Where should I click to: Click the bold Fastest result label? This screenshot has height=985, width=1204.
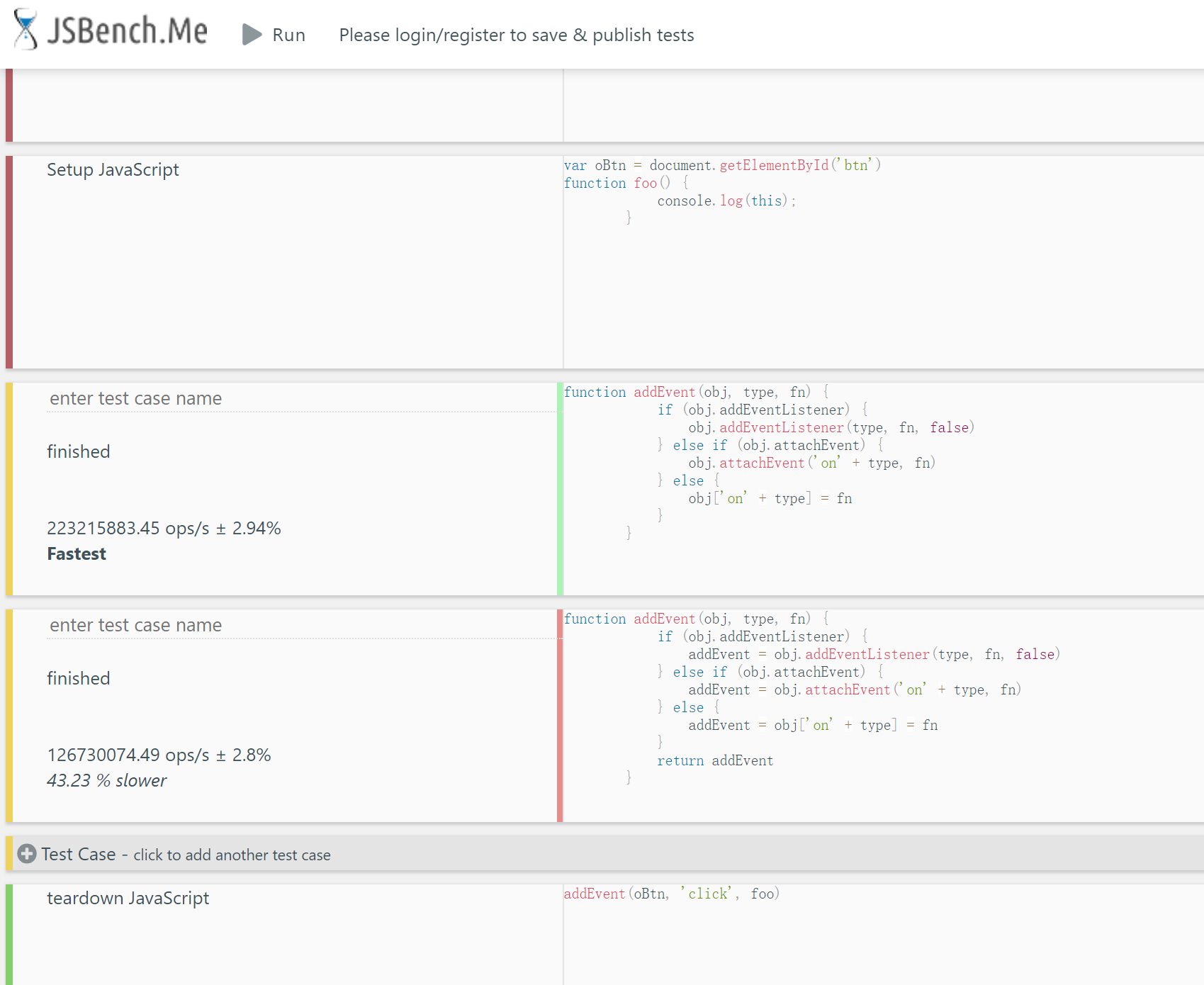pos(77,553)
